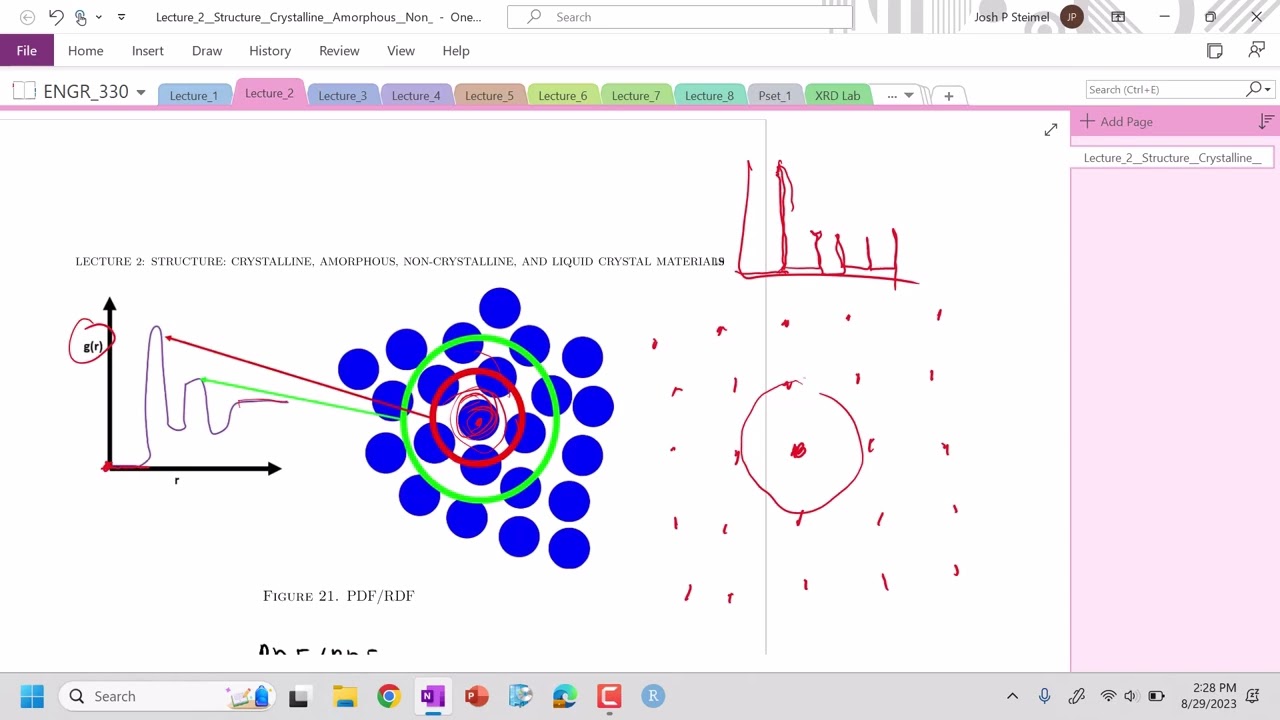This screenshot has height=720, width=1280.
Task: Open the page sort options icon
Action: coord(1266,122)
